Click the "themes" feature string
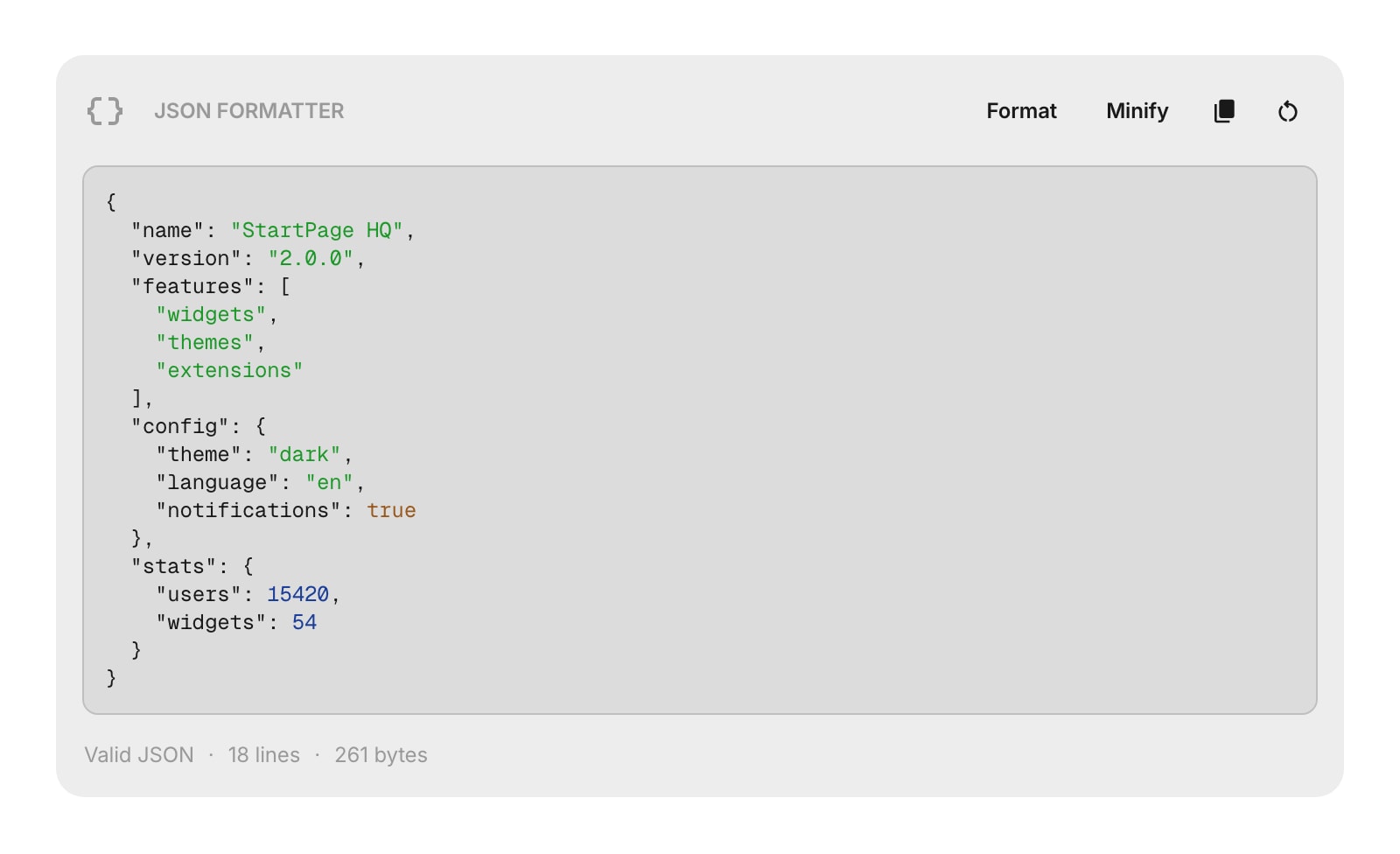This screenshot has height=854, width=1400. (x=206, y=342)
